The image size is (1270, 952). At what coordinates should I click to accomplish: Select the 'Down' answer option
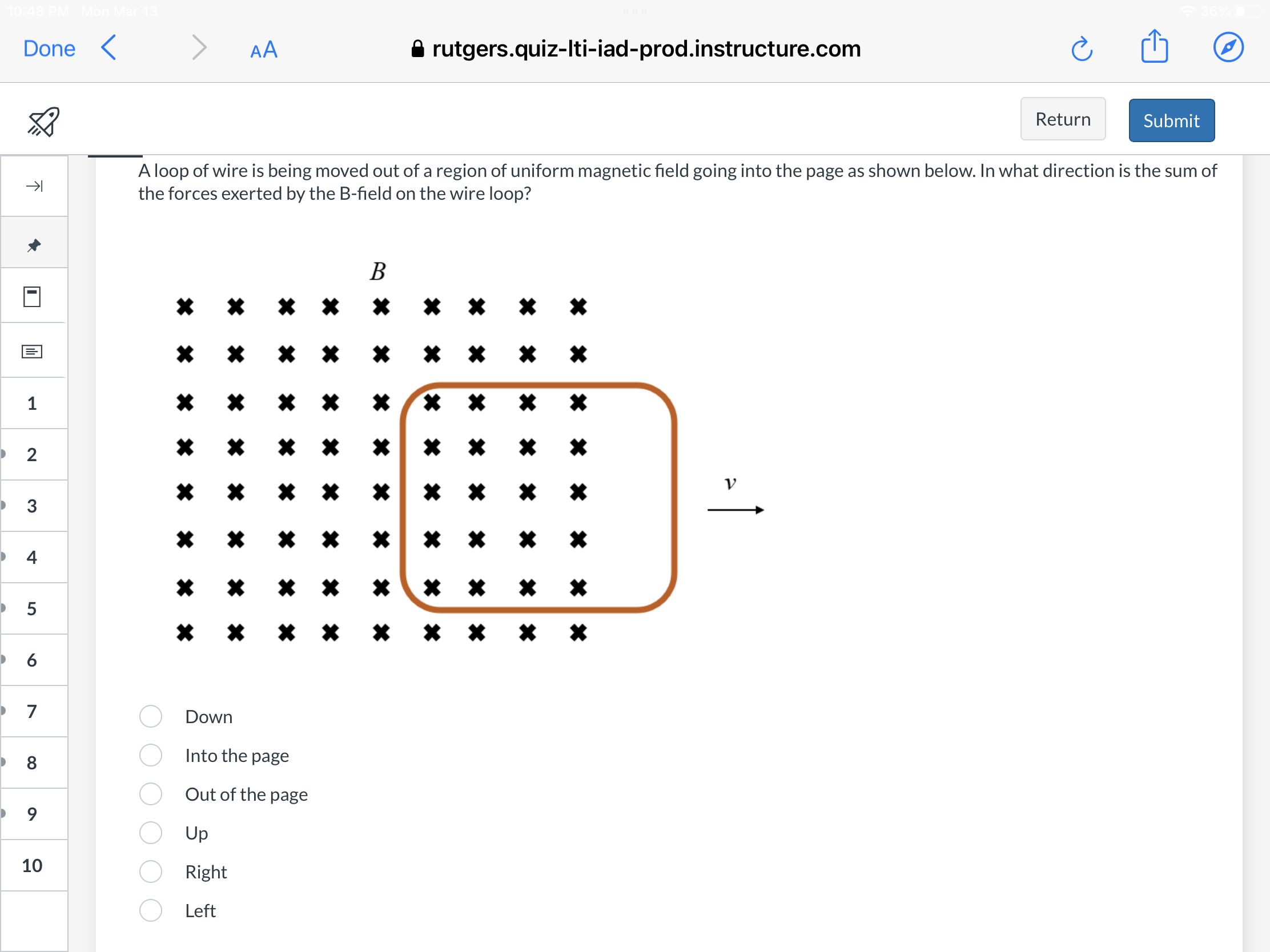point(150,716)
